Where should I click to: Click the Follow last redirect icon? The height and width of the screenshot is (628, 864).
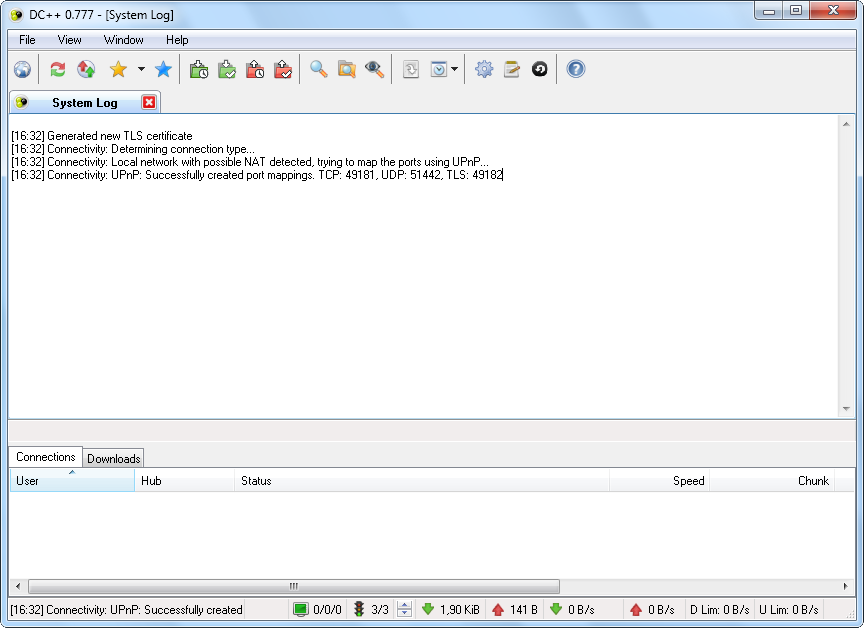[x=86, y=69]
